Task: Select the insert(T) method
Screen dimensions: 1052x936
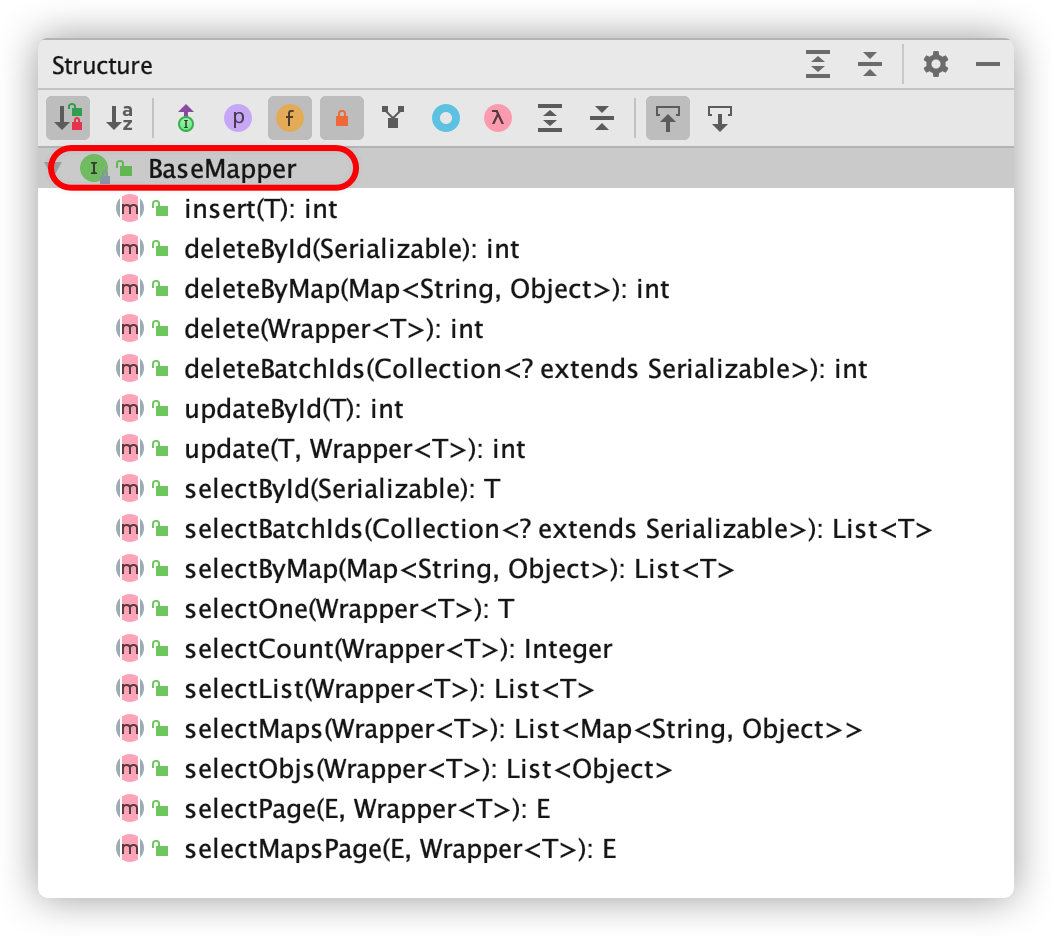Action: (260, 209)
